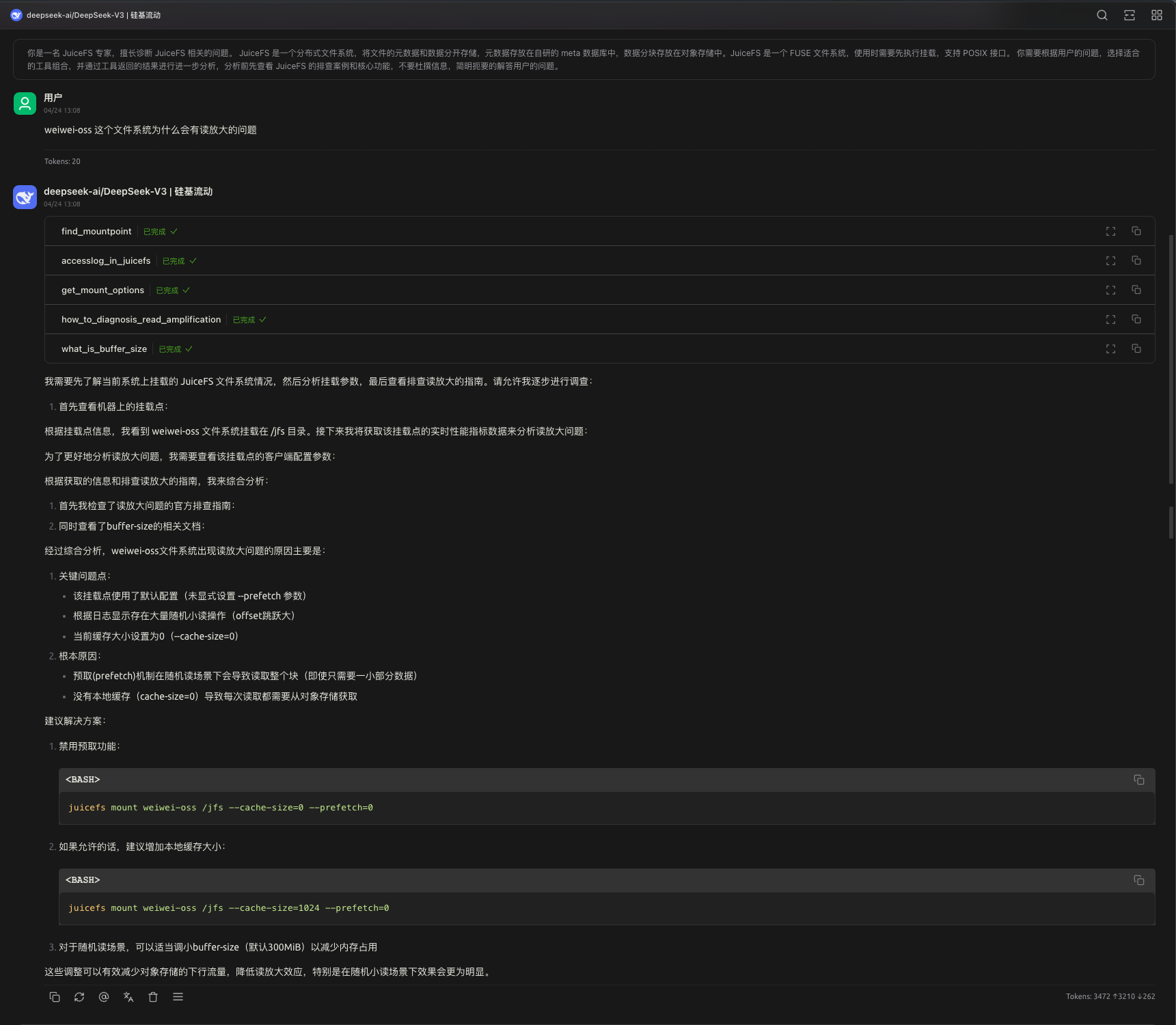Copy the first juicefs mount command block

(1138, 780)
